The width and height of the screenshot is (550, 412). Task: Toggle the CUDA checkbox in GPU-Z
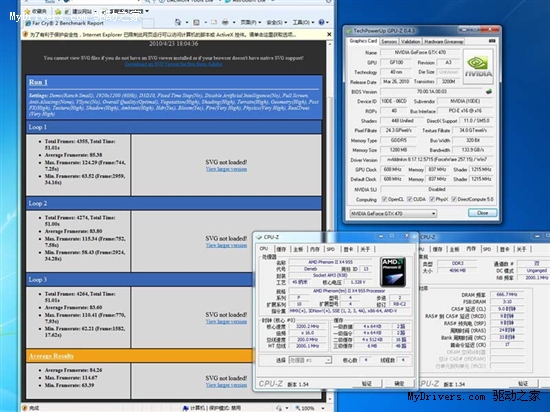click(x=409, y=199)
